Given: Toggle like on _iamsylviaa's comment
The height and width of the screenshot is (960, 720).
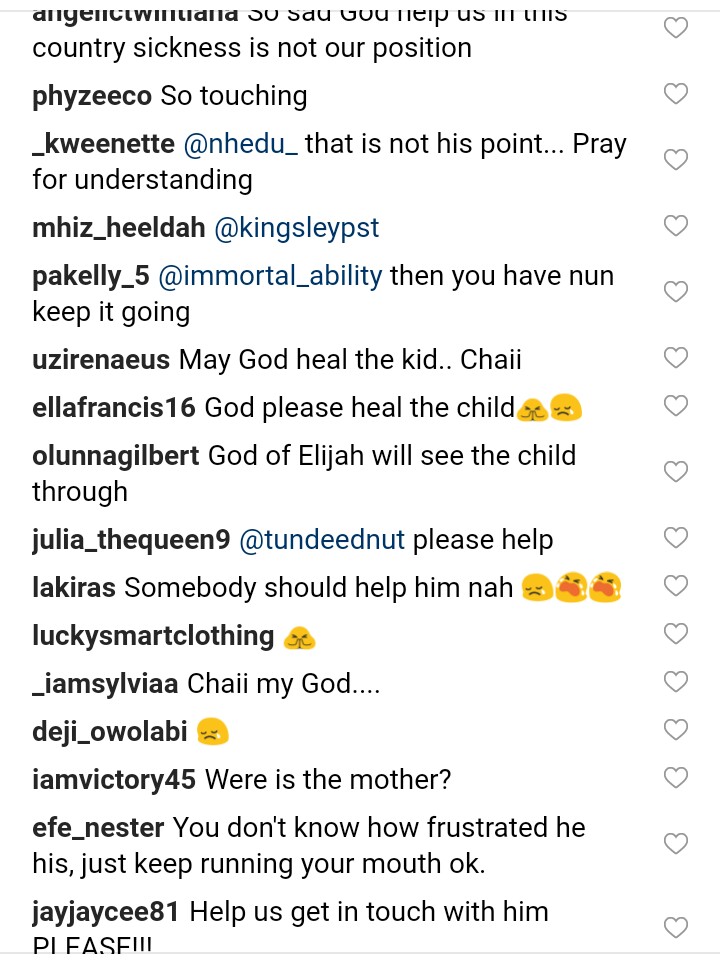Looking at the screenshot, I should point(676,682).
